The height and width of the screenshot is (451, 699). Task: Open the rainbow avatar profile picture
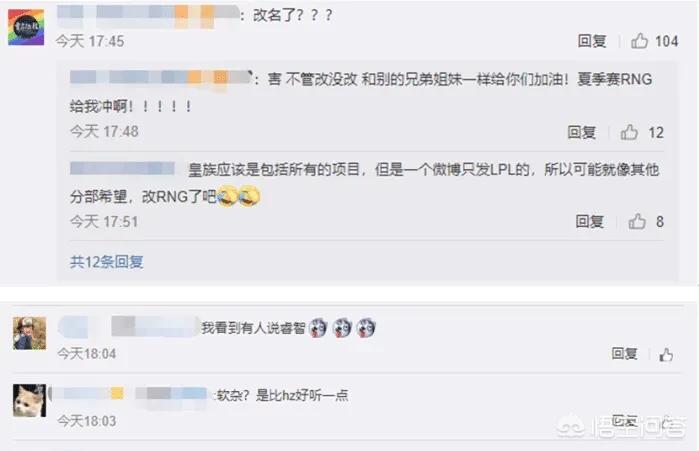(x=26, y=27)
